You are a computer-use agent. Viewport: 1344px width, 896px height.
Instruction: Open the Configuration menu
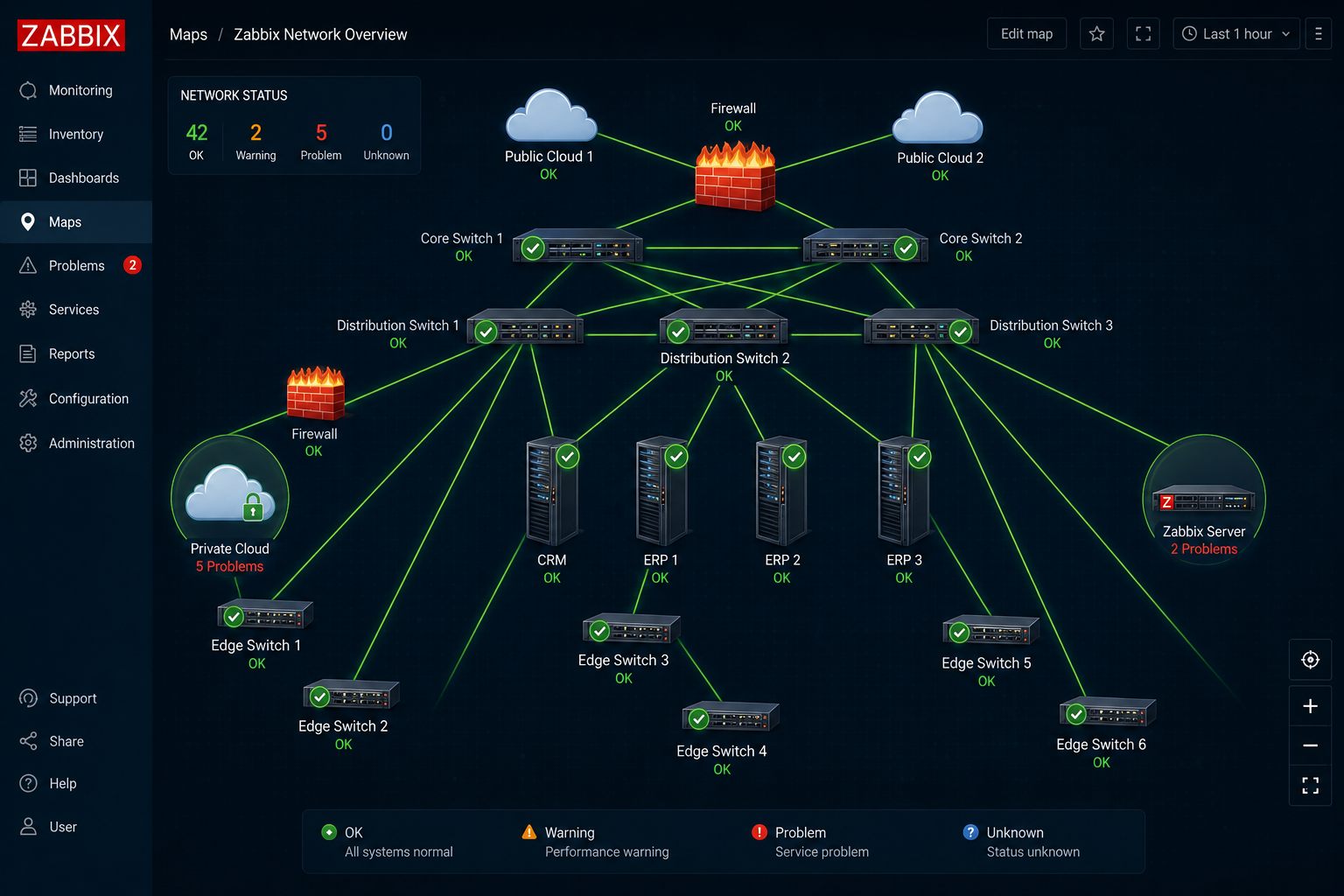tap(76, 398)
